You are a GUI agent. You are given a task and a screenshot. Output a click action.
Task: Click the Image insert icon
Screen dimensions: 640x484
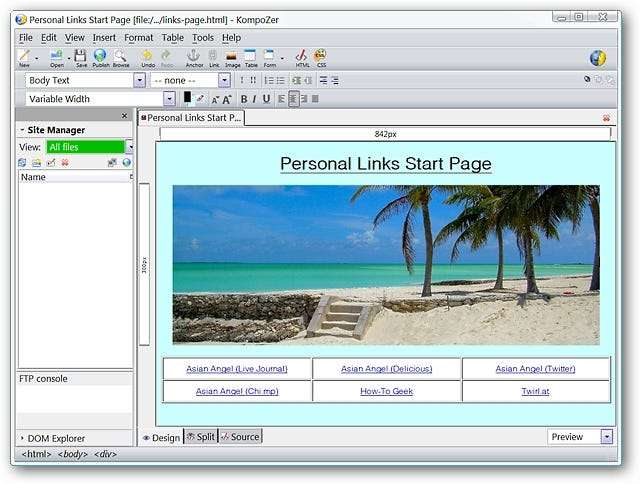tap(231, 57)
